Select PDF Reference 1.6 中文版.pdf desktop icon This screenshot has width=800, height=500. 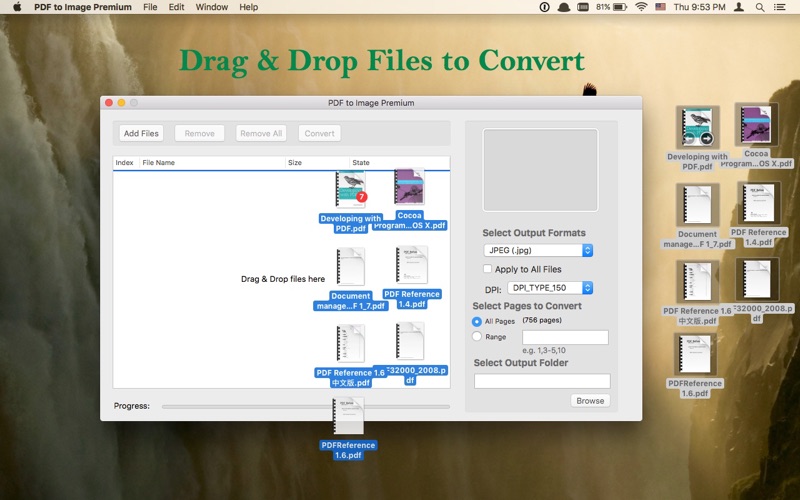(x=697, y=282)
